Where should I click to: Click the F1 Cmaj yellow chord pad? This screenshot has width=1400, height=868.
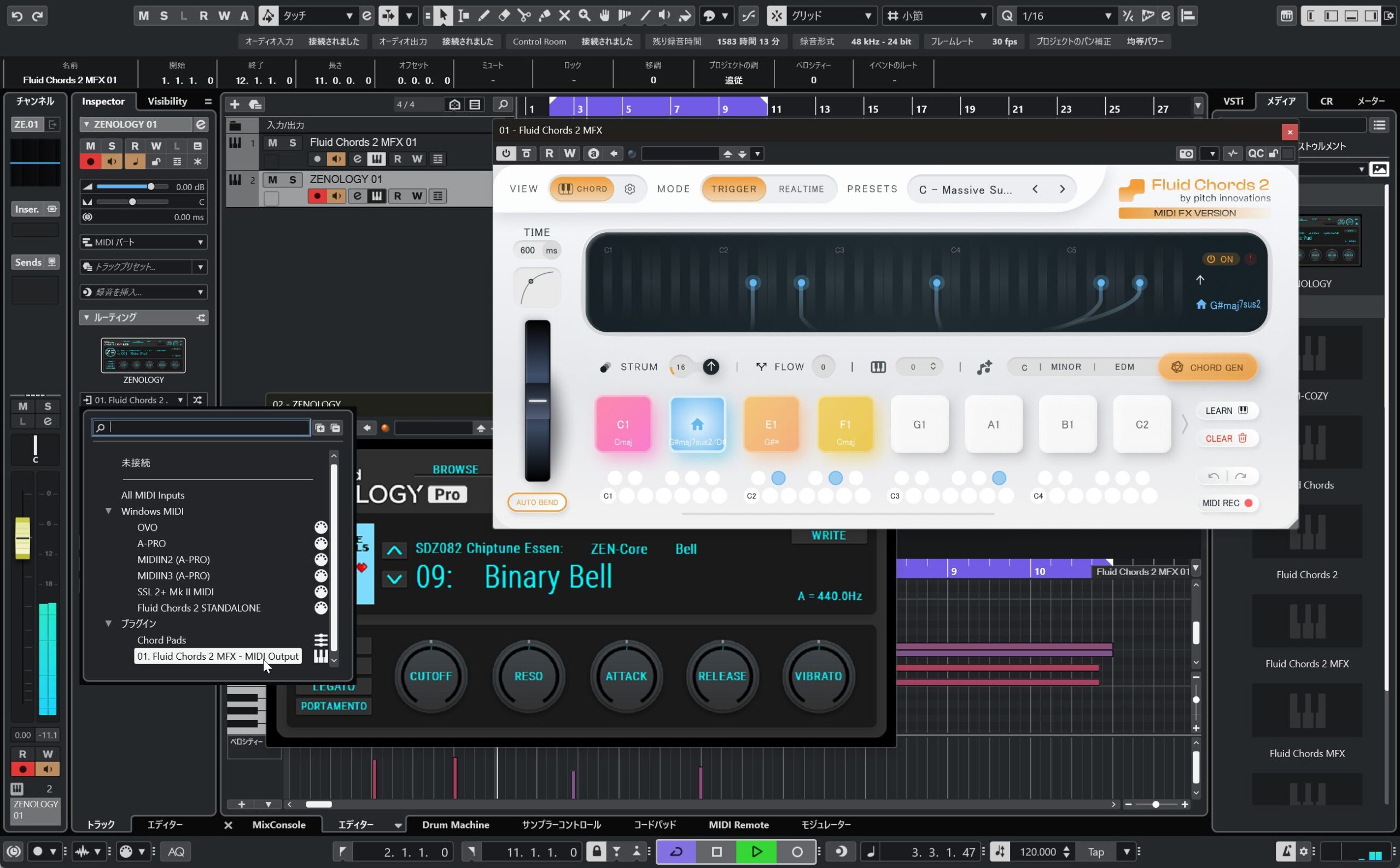(x=845, y=424)
